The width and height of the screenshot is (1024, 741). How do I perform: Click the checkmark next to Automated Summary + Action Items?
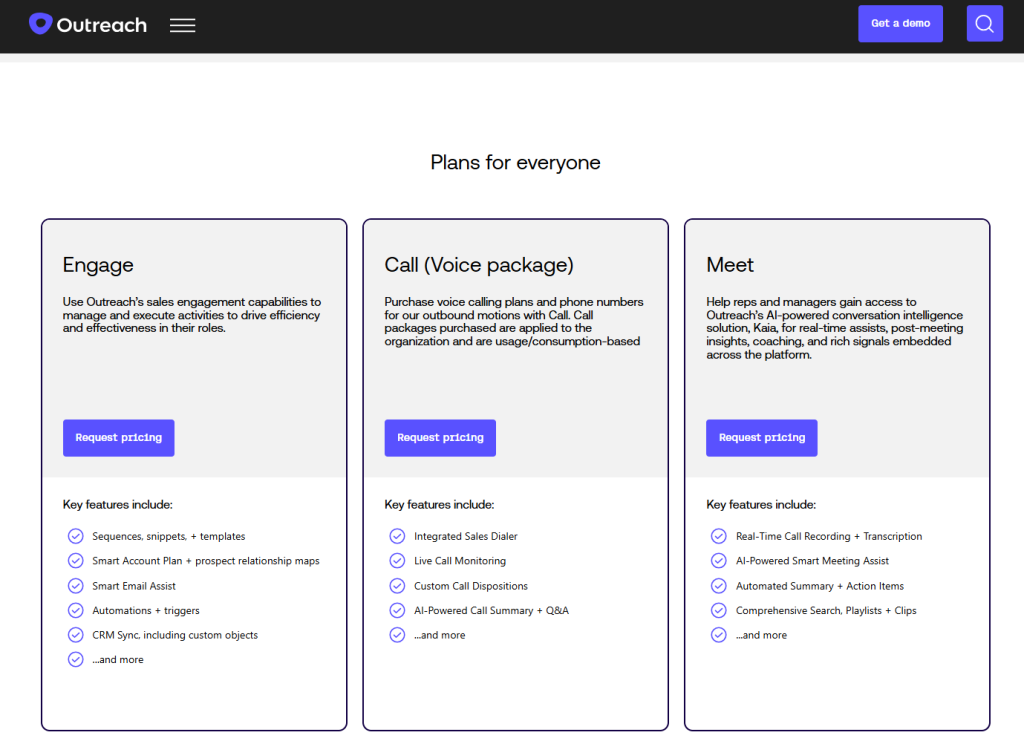click(x=718, y=585)
